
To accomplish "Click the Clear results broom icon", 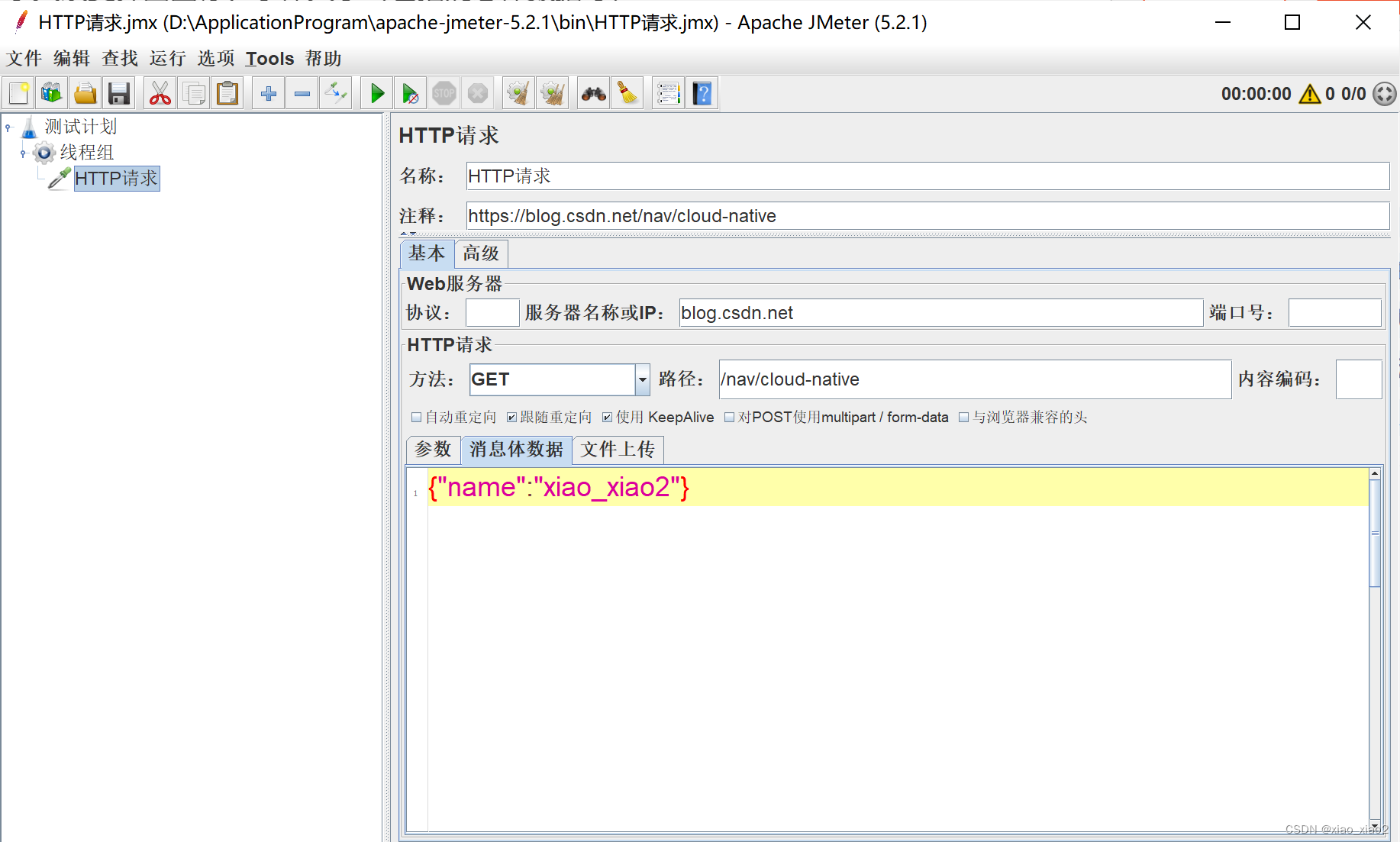I will pyautogui.click(x=519, y=94).
